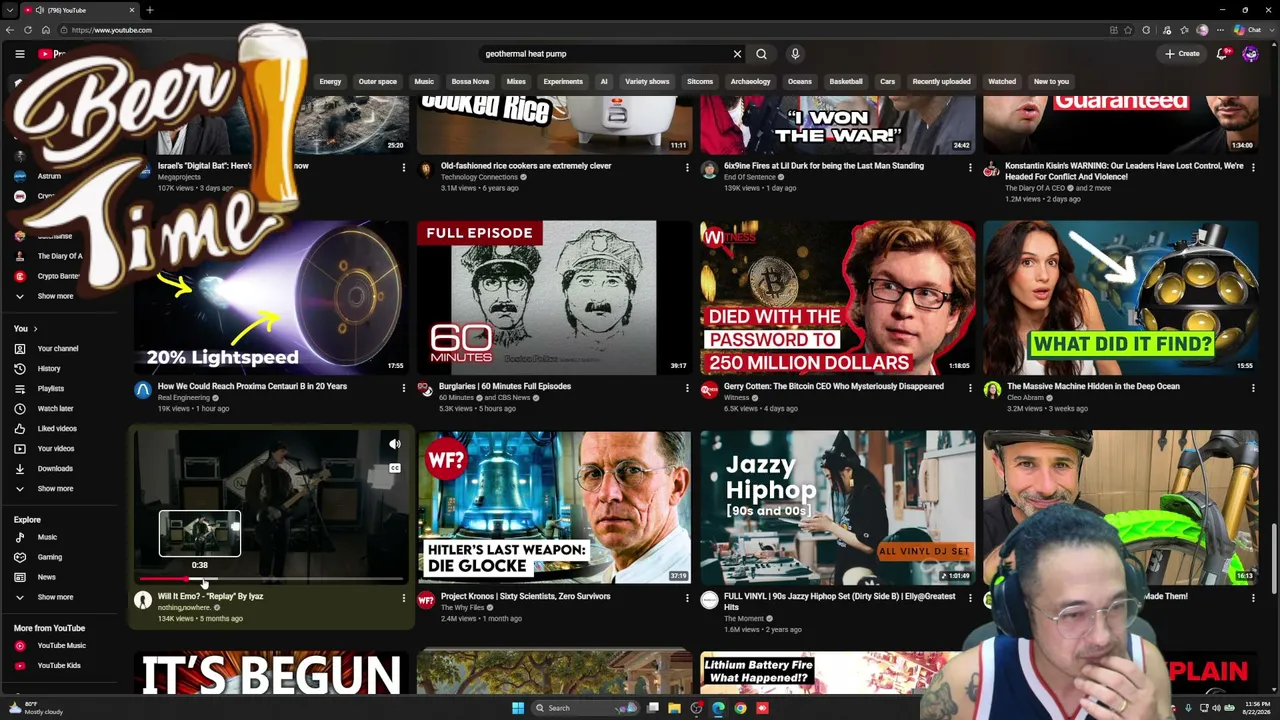The width and height of the screenshot is (1280, 720).
Task: Open options for the rice cookers video
Action: click(687, 168)
